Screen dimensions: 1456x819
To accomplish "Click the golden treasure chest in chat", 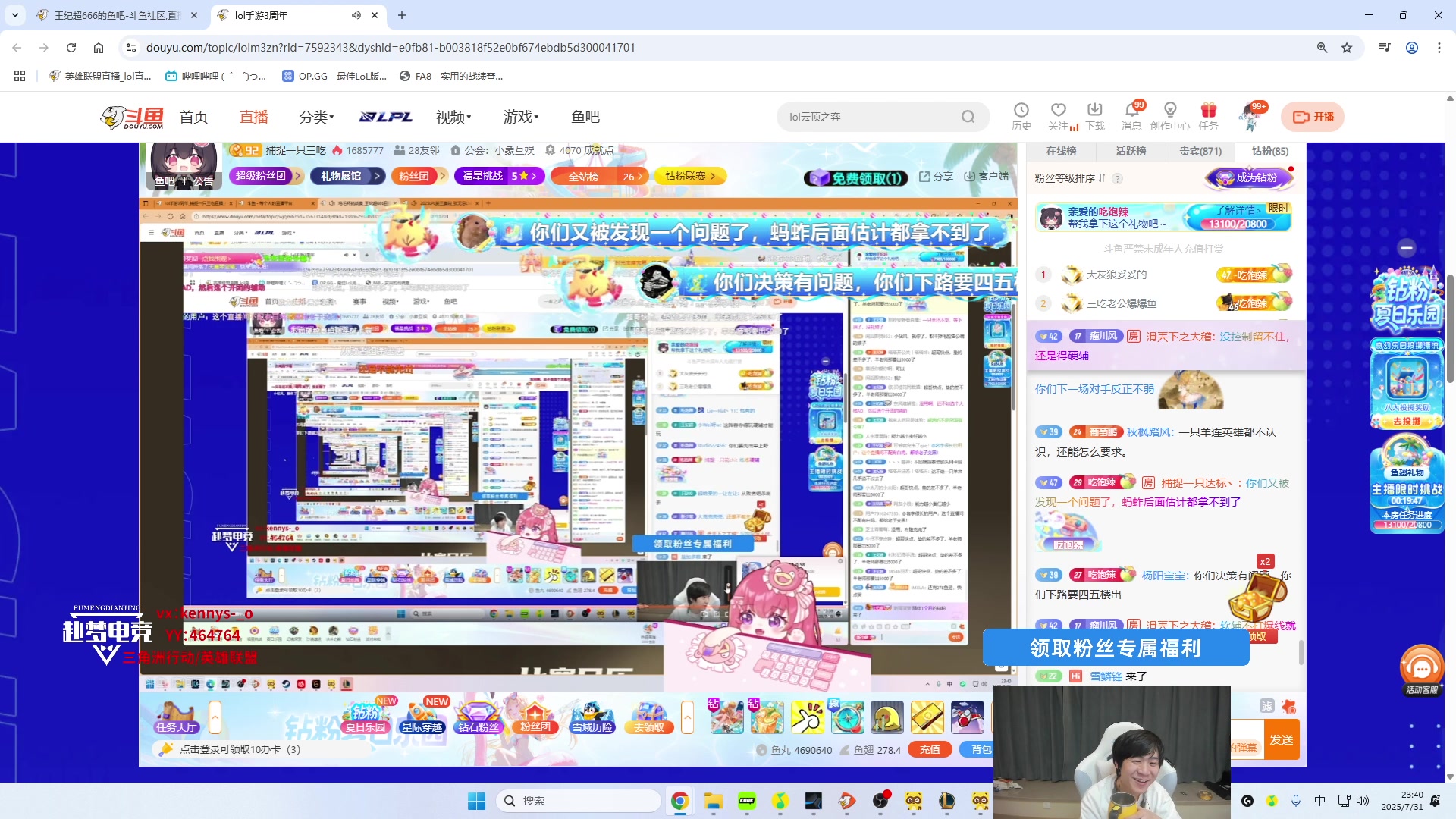I will click(1258, 597).
